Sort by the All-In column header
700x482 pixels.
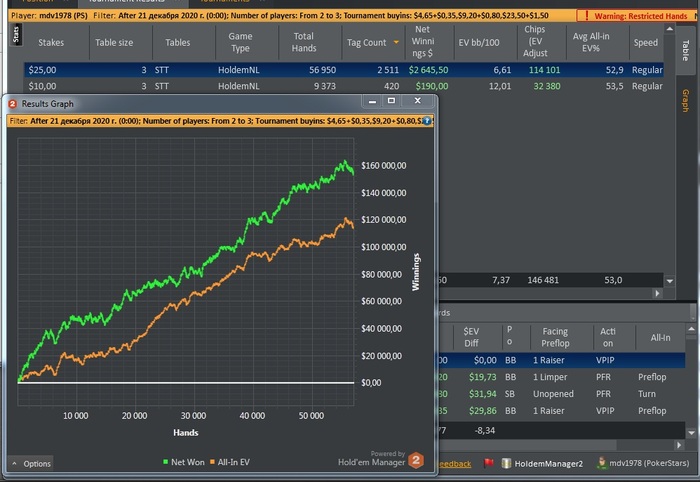coord(660,338)
